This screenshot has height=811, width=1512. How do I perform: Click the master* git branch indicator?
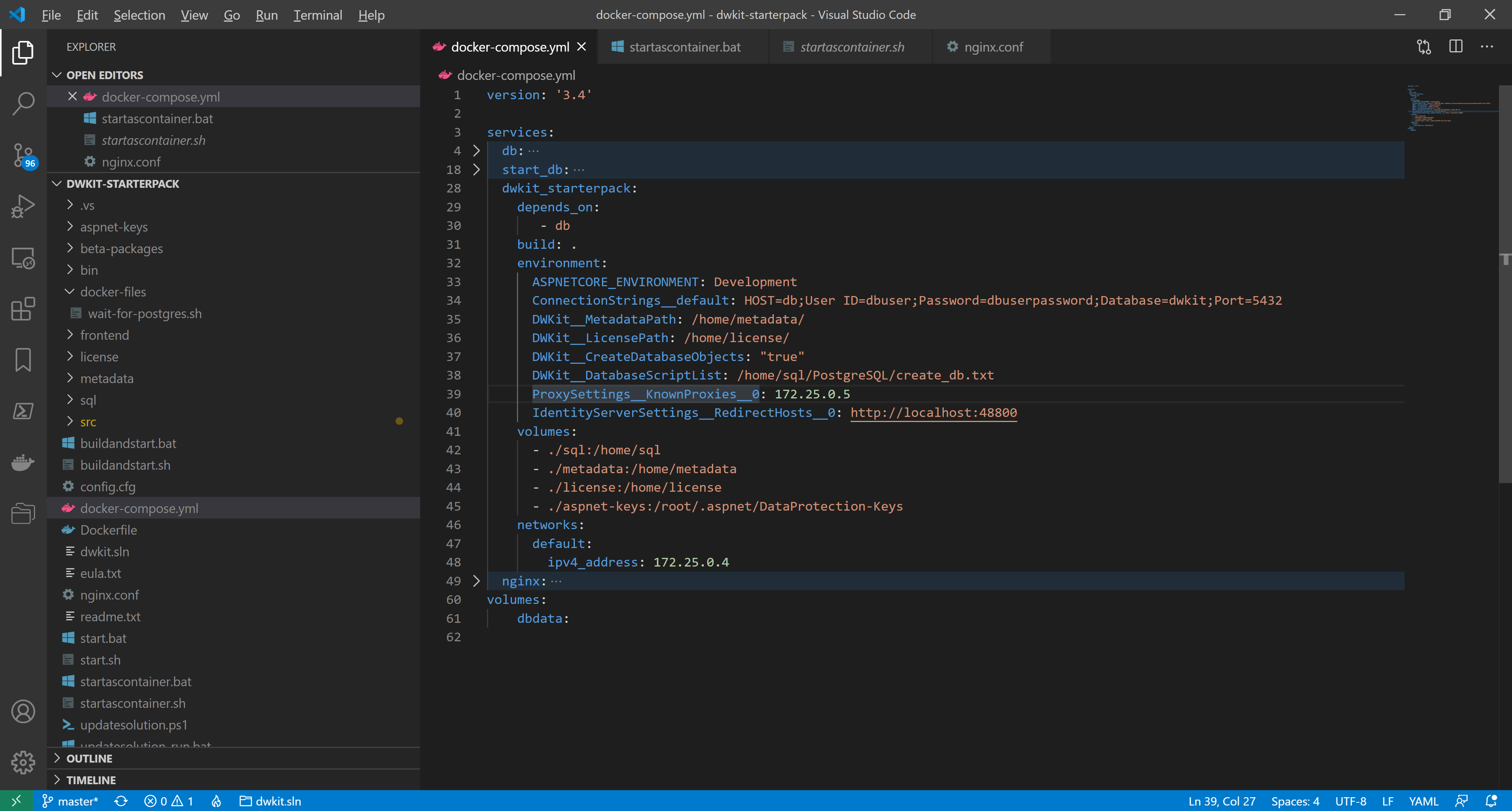pyautogui.click(x=70, y=800)
